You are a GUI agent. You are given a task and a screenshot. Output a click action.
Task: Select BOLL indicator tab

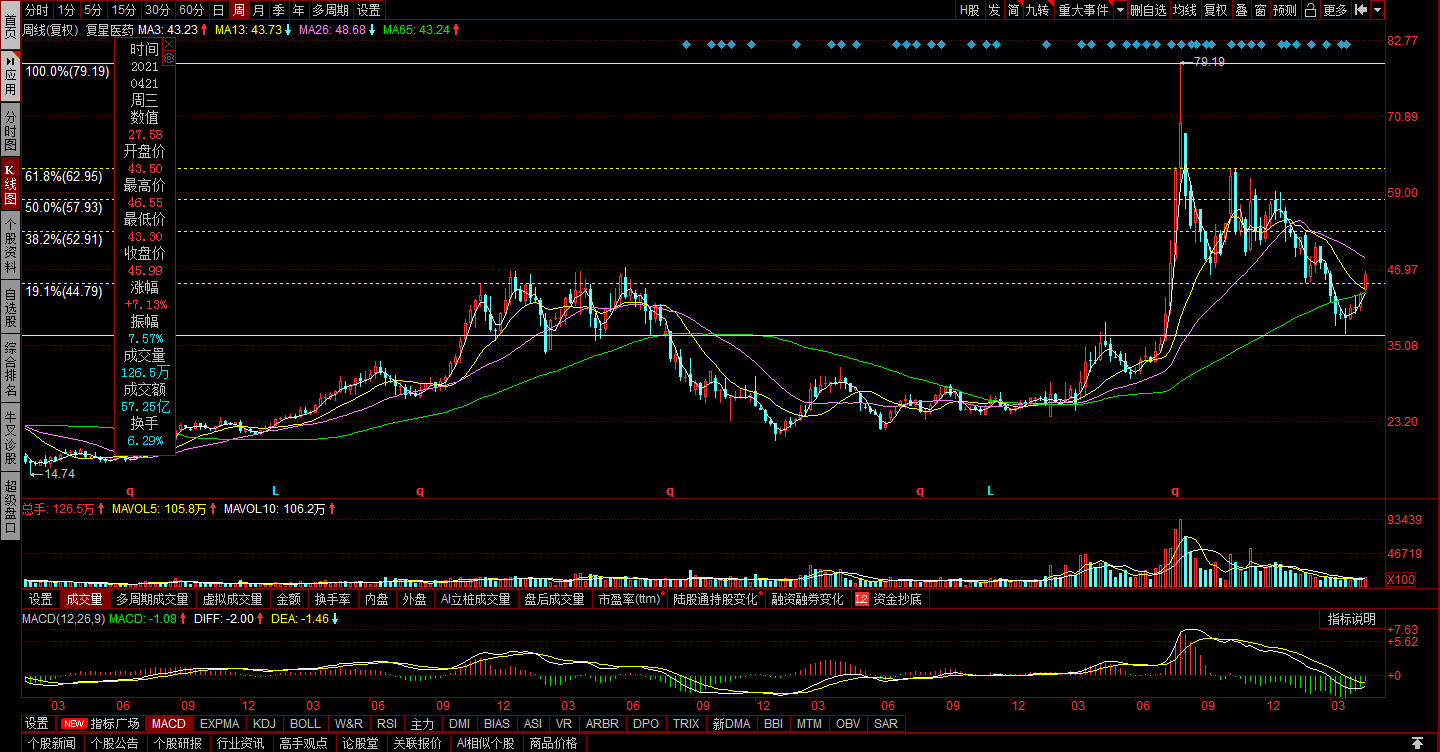click(x=305, y=723)
